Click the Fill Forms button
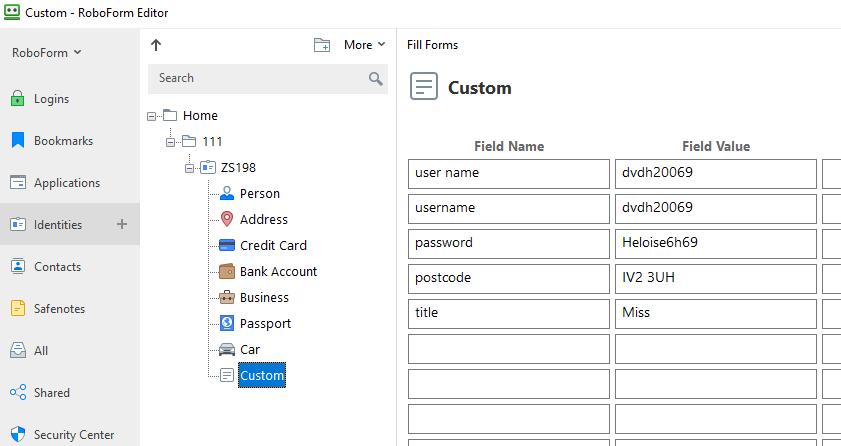841x446 pixels. 432,45
